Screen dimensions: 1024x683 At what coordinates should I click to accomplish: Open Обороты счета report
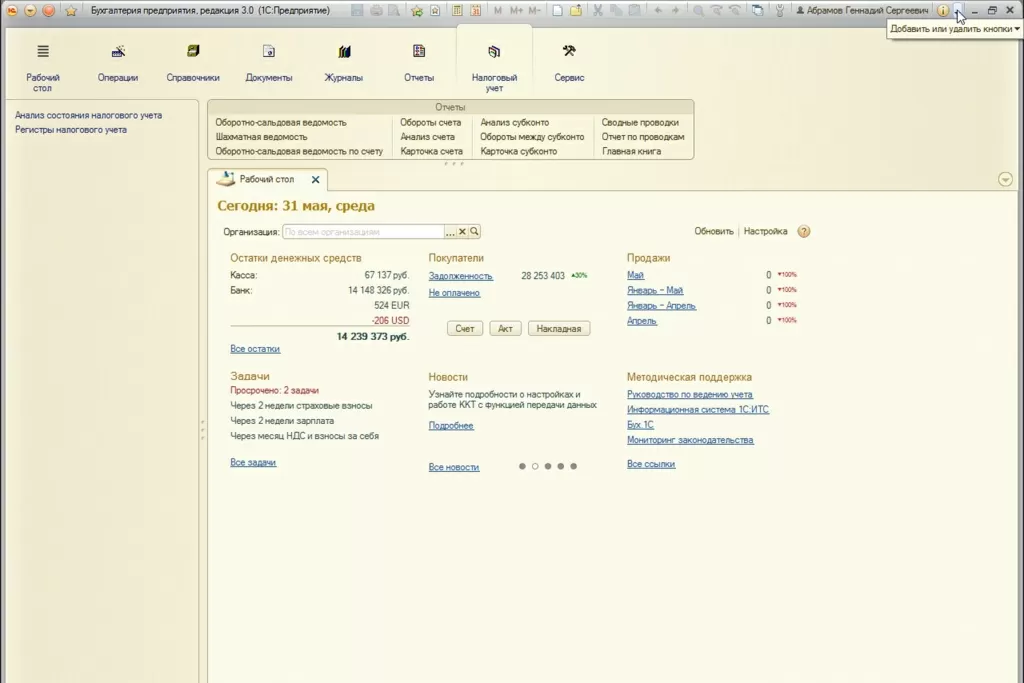(430, 122)
